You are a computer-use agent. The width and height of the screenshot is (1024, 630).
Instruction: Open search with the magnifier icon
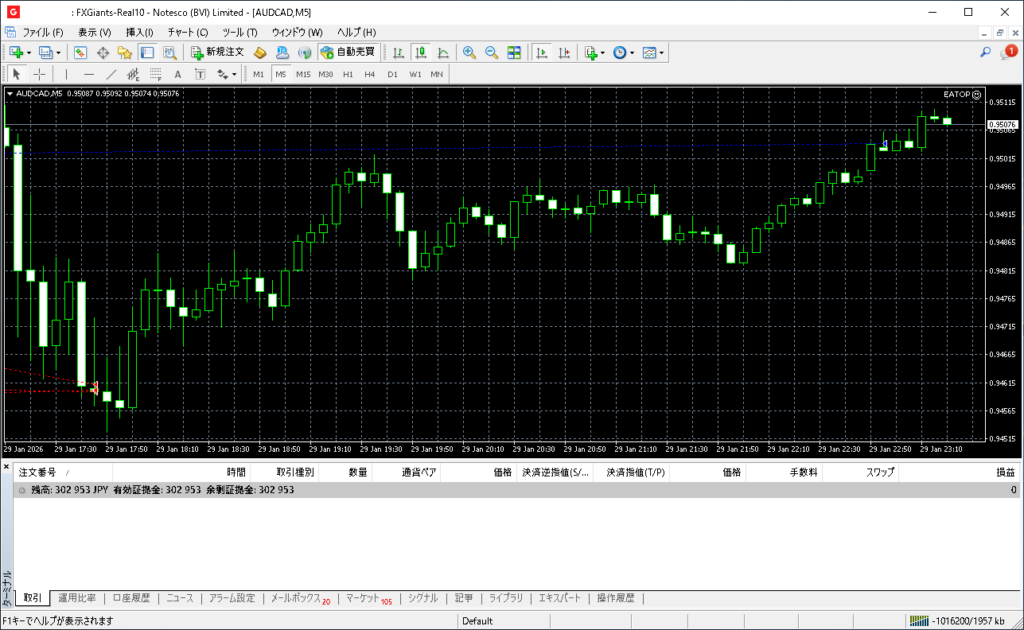(985, 52)
